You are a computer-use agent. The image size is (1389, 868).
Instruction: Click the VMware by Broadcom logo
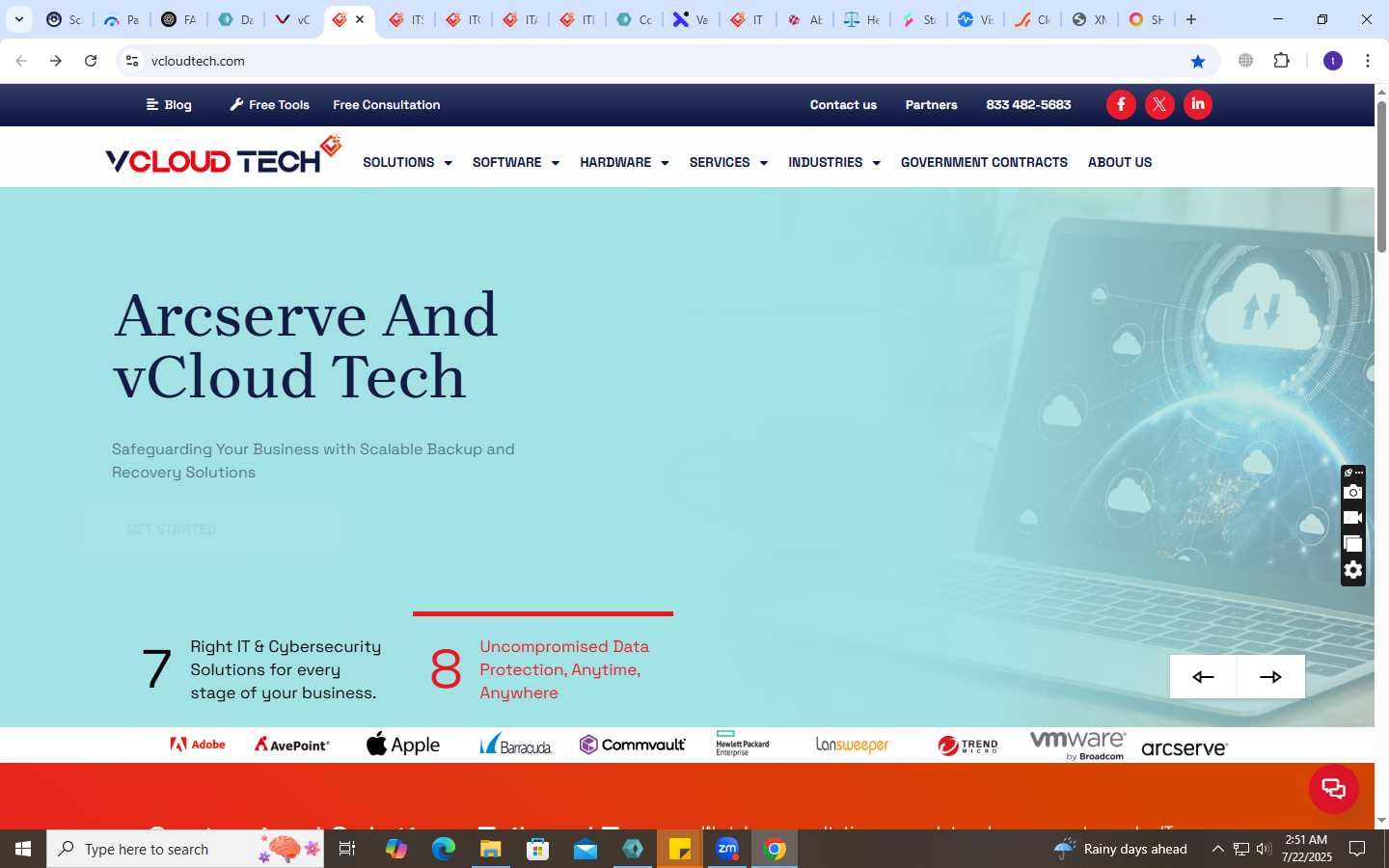click(x=1077, y=745)
